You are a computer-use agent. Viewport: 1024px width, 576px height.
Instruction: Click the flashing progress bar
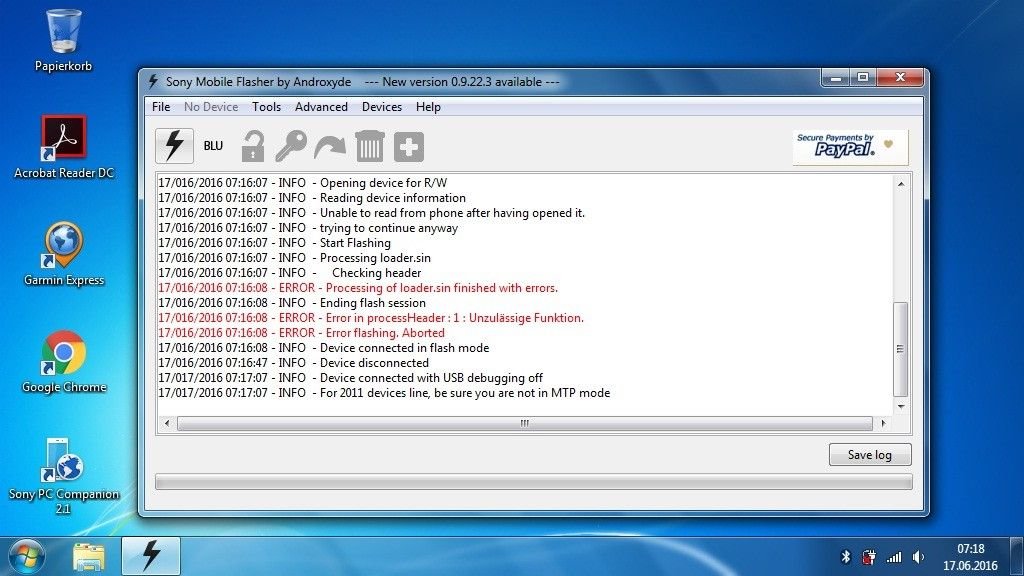(x=534, y=482)
